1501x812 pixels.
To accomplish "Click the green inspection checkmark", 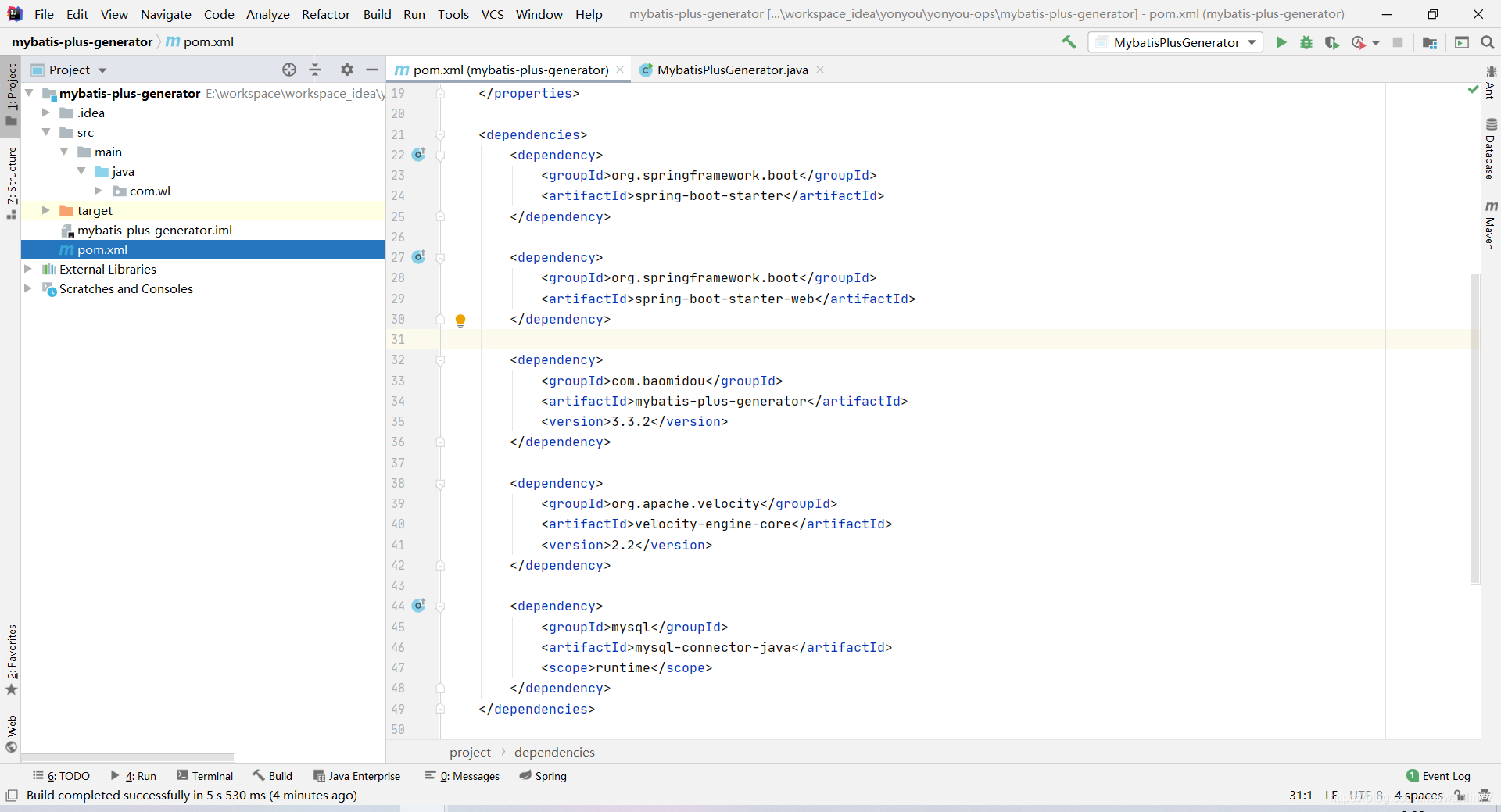I will [1473, 90].
